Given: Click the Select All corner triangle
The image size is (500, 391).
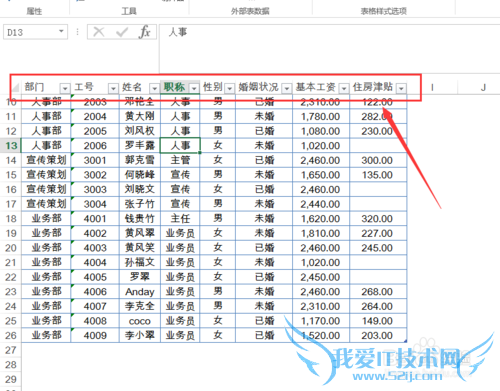Looking at the screenshot, I should coord(15,88).
